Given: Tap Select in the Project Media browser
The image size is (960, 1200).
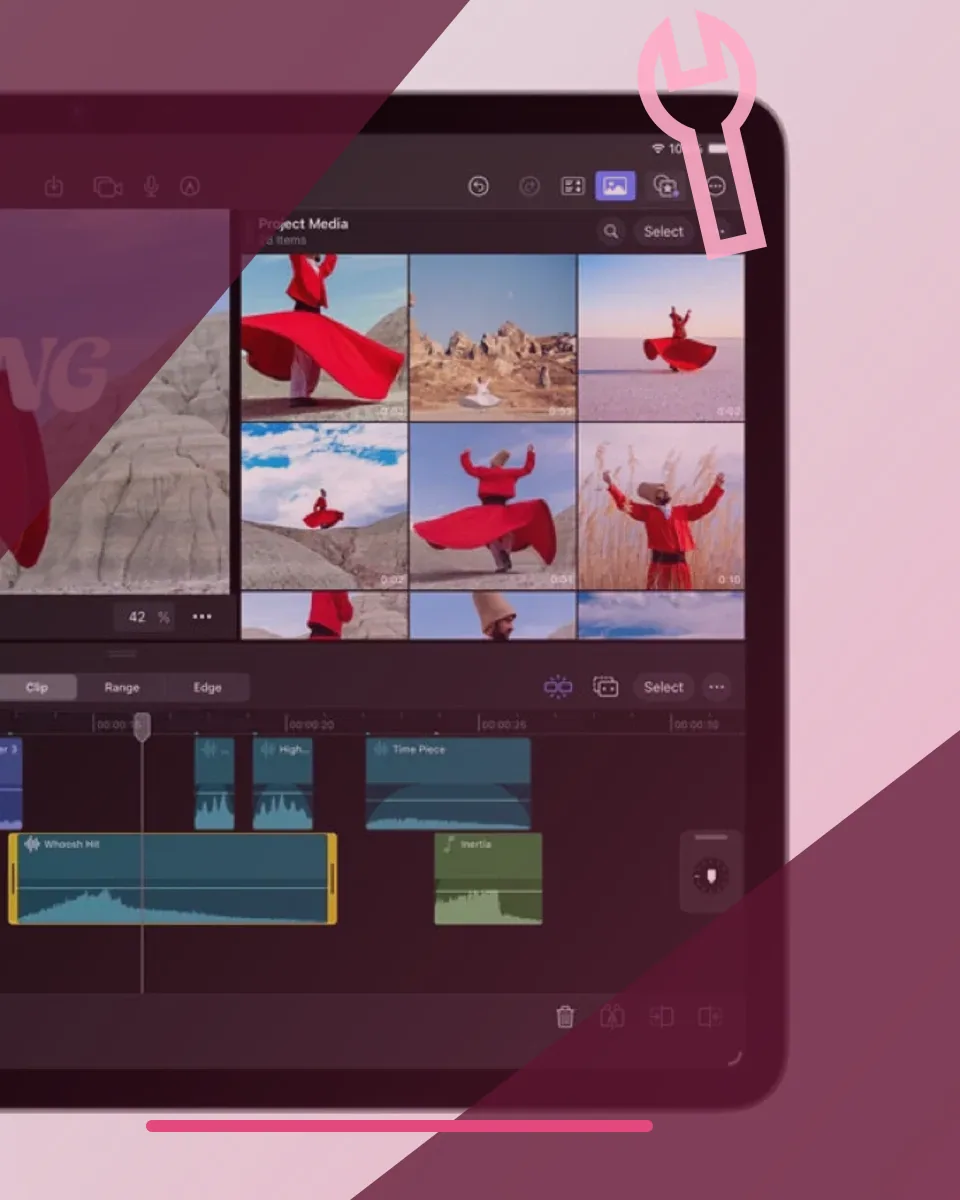Looking at the screenshot, I should pyautogui.click(x=663, y=232).
